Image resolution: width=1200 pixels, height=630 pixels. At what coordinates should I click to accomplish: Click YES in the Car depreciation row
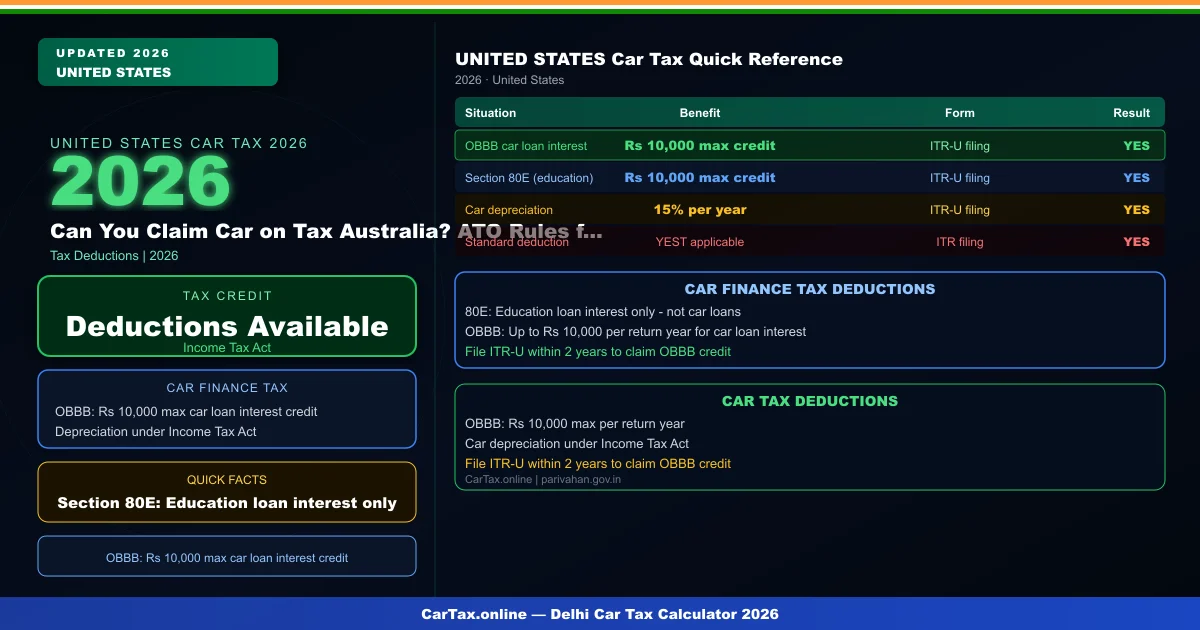coord(1137,210)
